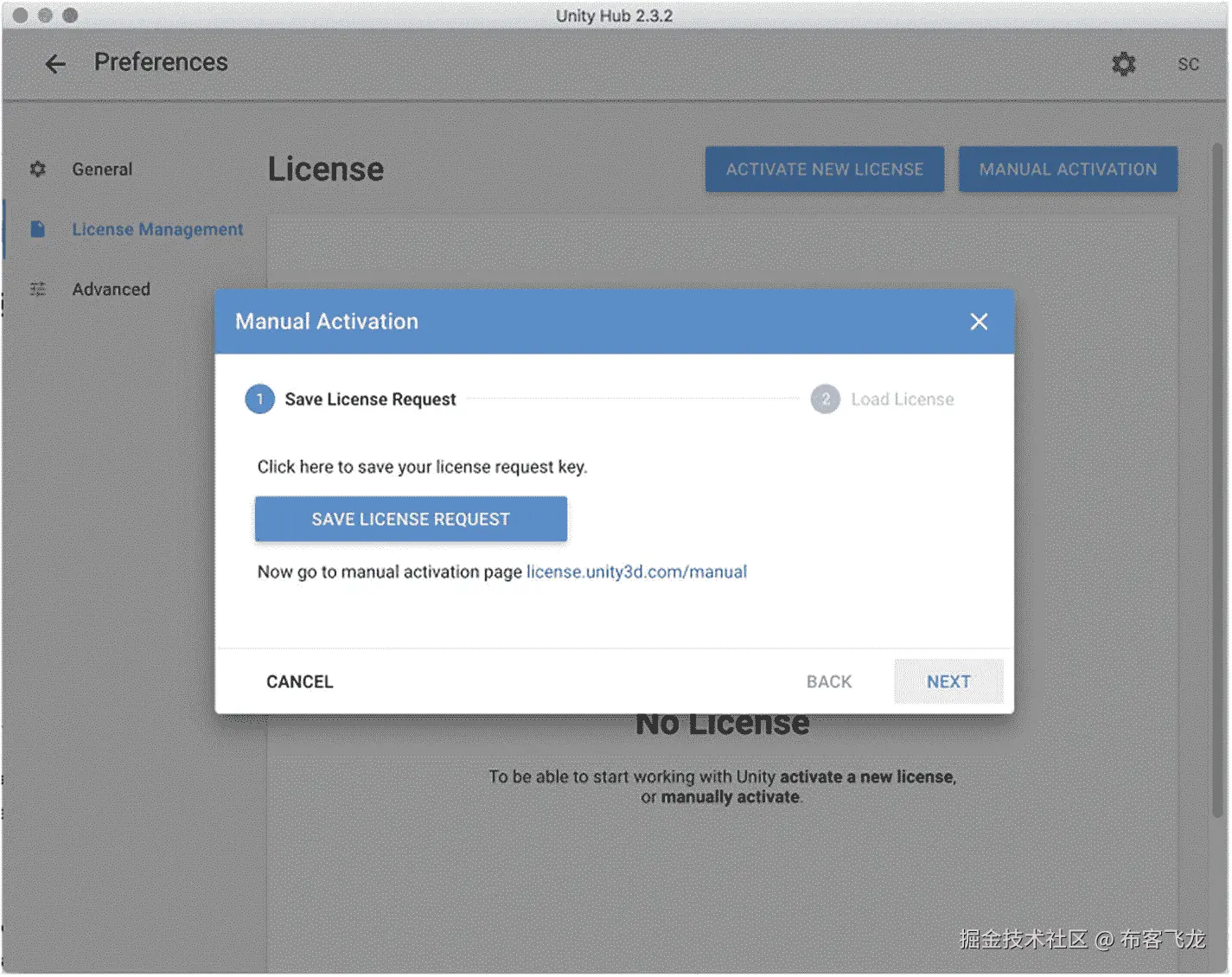This screenshot has width=1232, height=977.
Task: Open the General preferences tab
Action: pos(103,169)
